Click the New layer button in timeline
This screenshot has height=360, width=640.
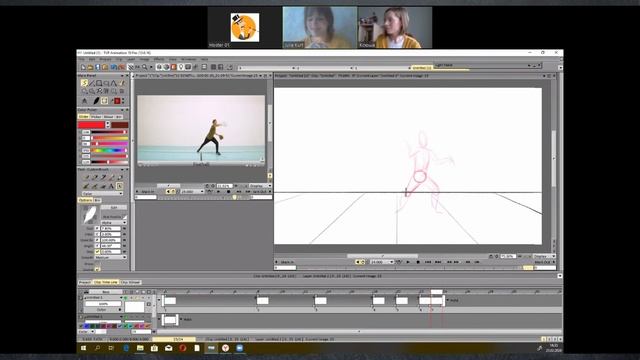click(x=106, y=292)
